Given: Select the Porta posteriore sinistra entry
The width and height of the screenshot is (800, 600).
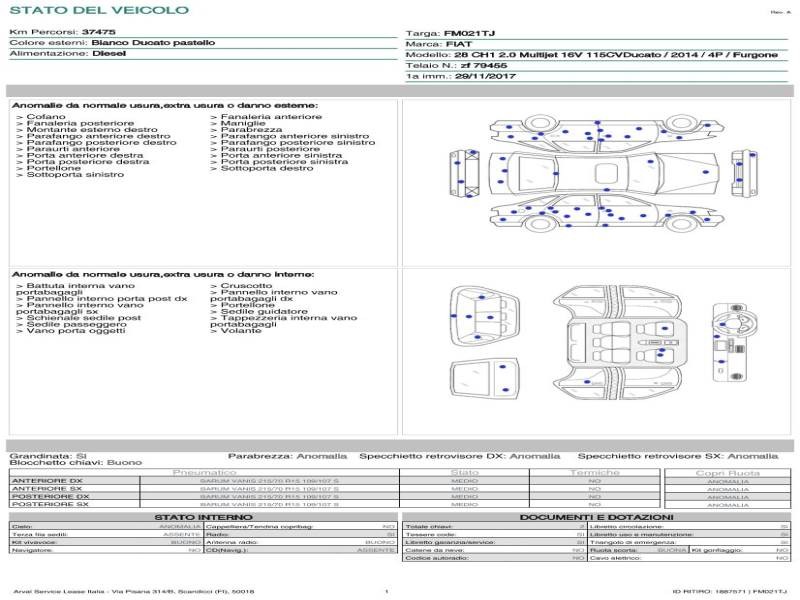Looking at the screenshot, I should [279, 162].
